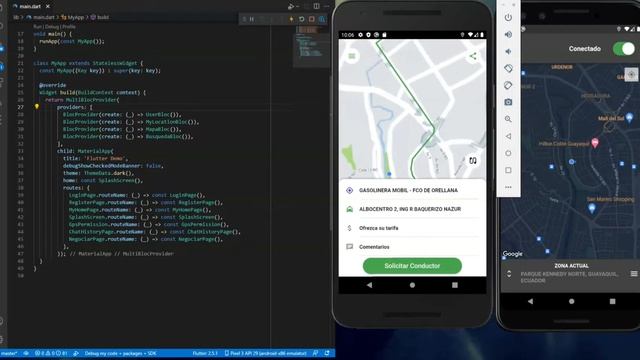
Task: Select the emulator zoom magnifier icon
Action: point(508,119)
